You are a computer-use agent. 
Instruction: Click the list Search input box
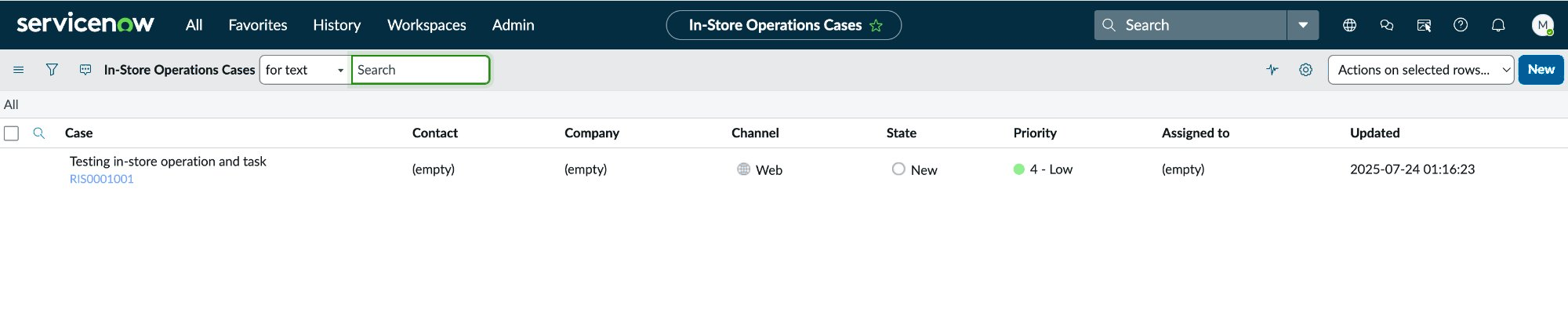click(421, 70)
